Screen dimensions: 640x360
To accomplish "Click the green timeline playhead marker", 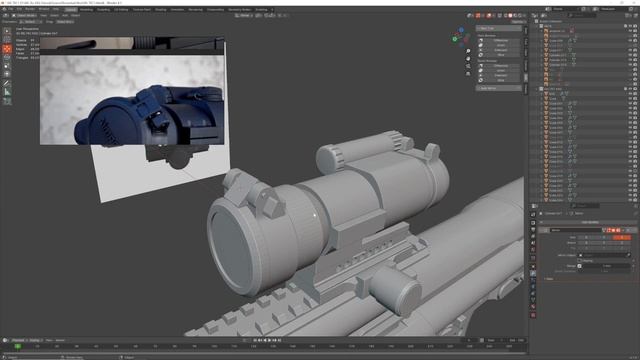I will pyautogui.click(x=18, y=346).
